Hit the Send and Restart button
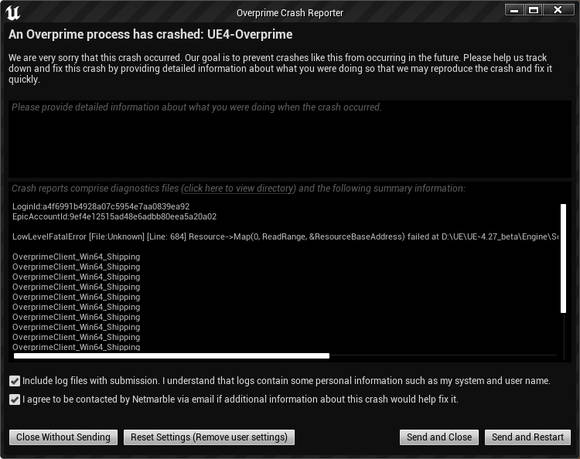 [527, 437]
